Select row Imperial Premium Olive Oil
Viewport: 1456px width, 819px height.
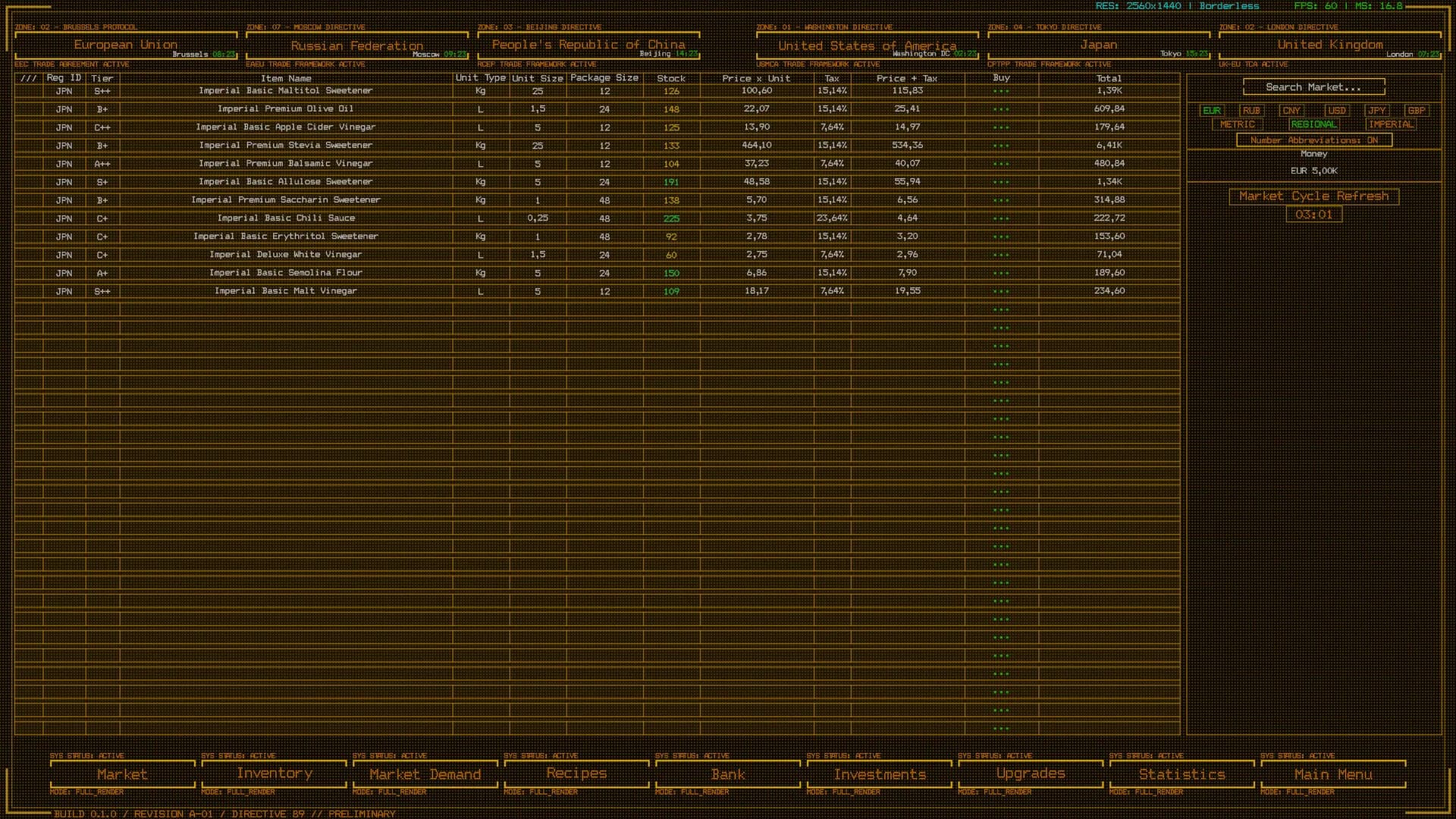coord(597,109)
